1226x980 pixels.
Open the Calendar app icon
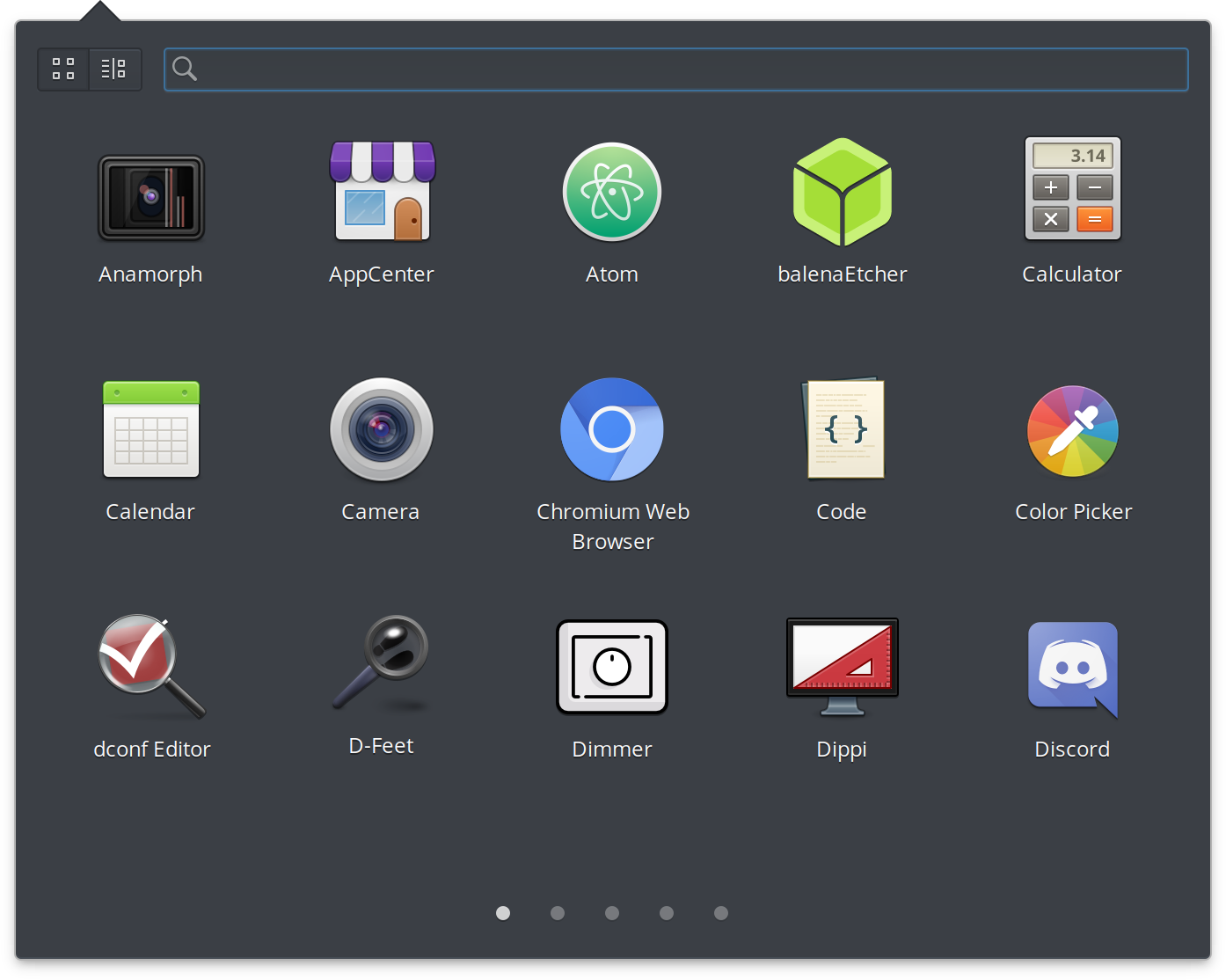(x=151, y=429)
